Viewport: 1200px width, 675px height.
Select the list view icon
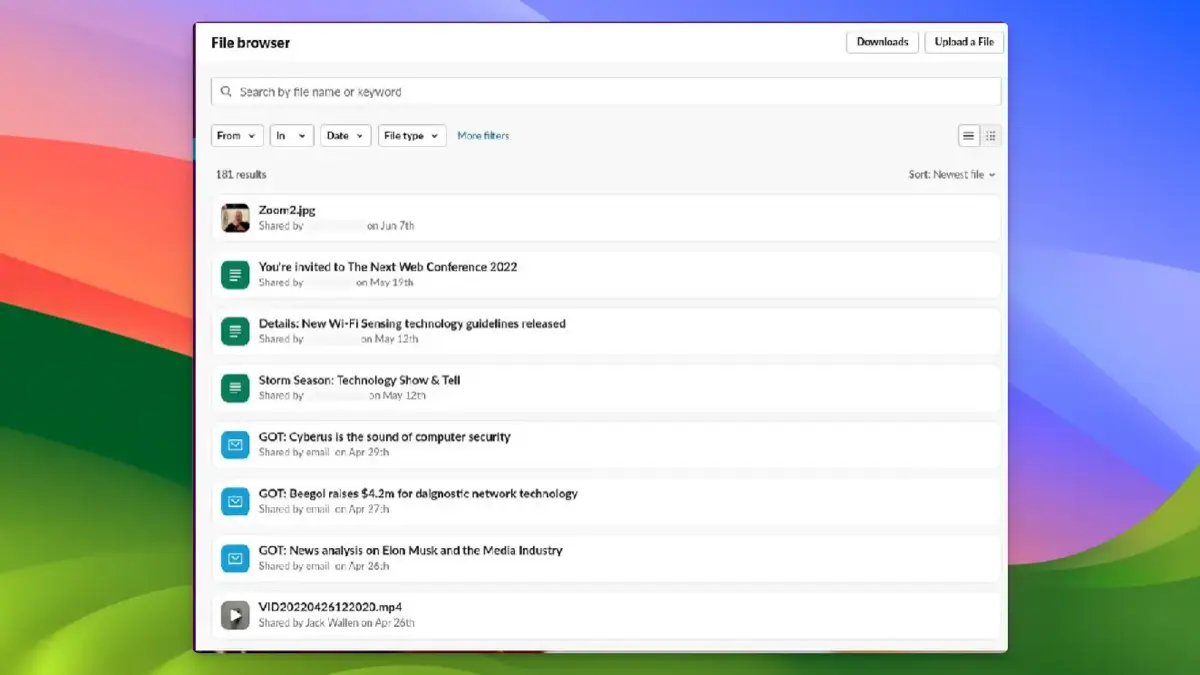click(967, 135)
